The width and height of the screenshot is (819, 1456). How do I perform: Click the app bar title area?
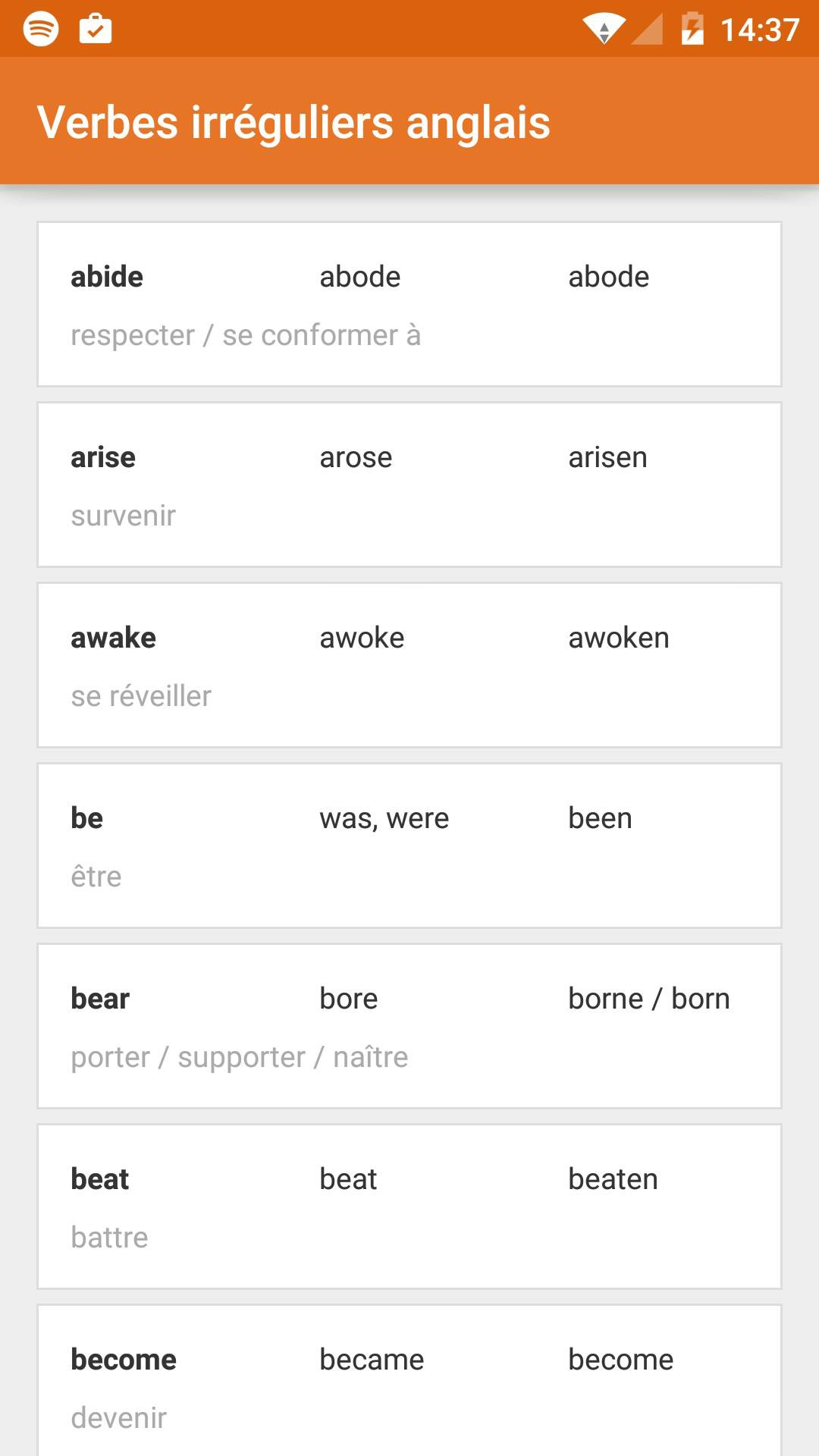coord(293,123)
